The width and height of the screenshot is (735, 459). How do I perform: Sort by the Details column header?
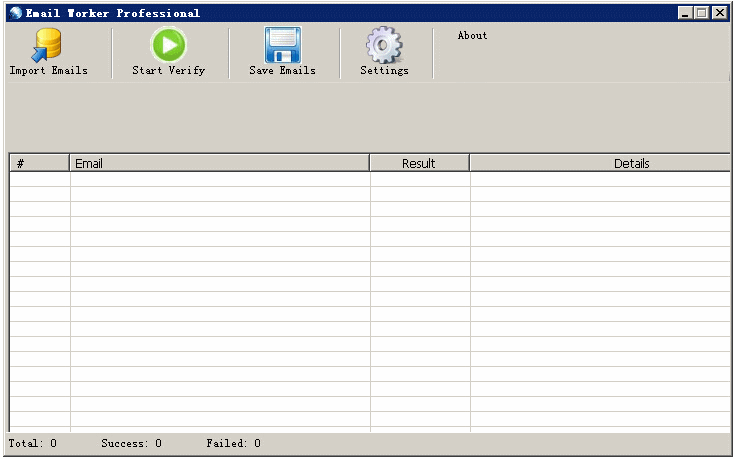[600, 163]
